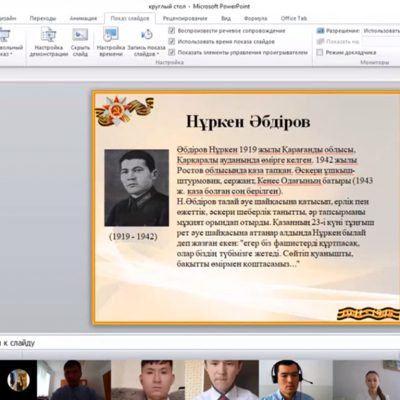This screenshot has width=400, height=400.
Task: Toggle Использовать время показа слайдов checkbox
Action: coord(172,42)
